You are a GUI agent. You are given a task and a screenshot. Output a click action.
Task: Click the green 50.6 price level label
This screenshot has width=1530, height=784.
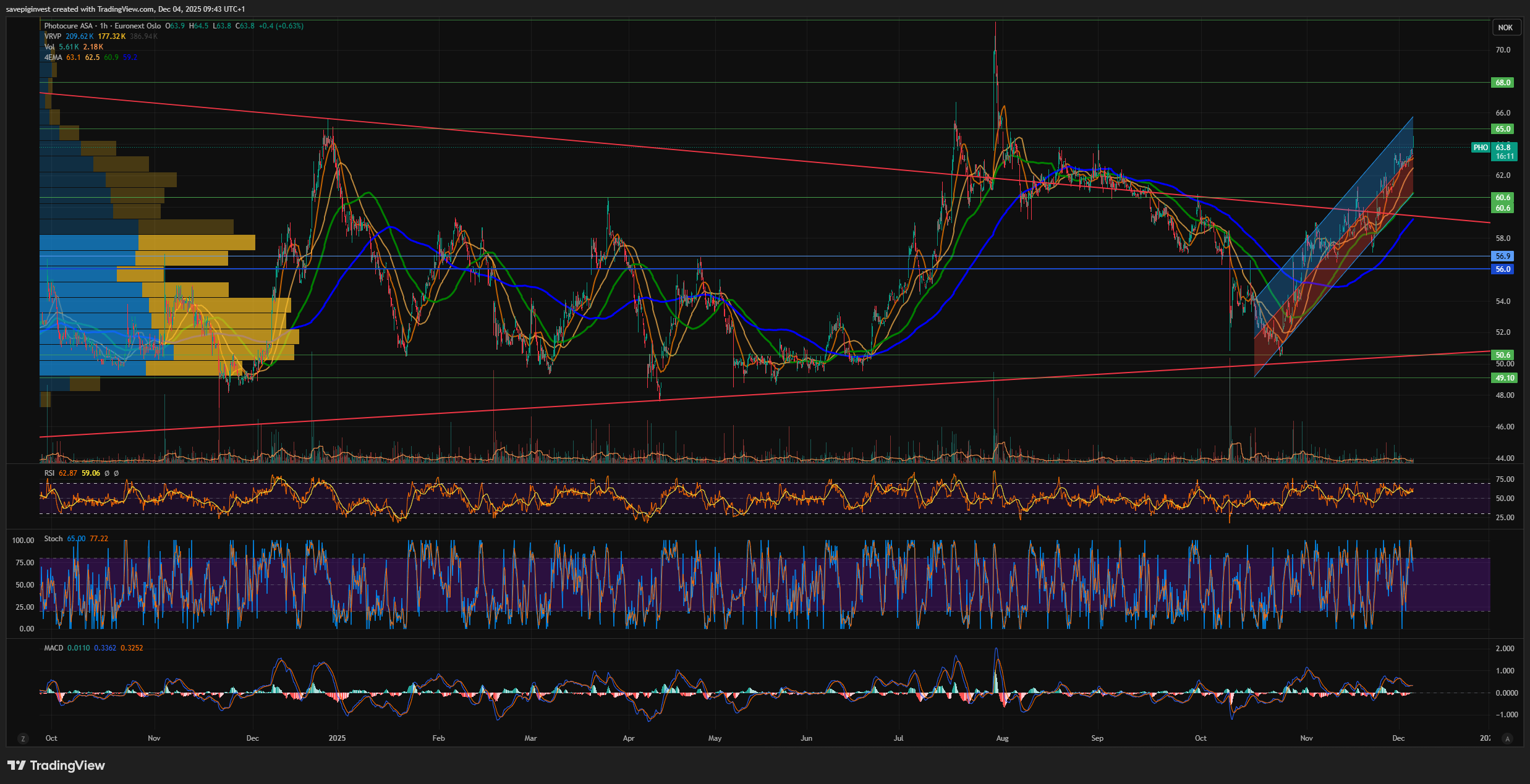[1503, 355]
